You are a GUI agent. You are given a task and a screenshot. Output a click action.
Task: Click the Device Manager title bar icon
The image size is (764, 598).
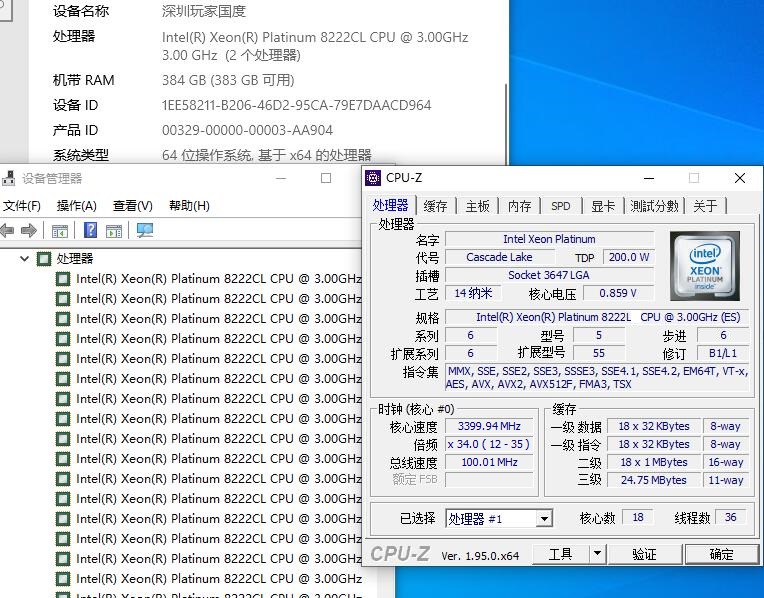(8, 179)
